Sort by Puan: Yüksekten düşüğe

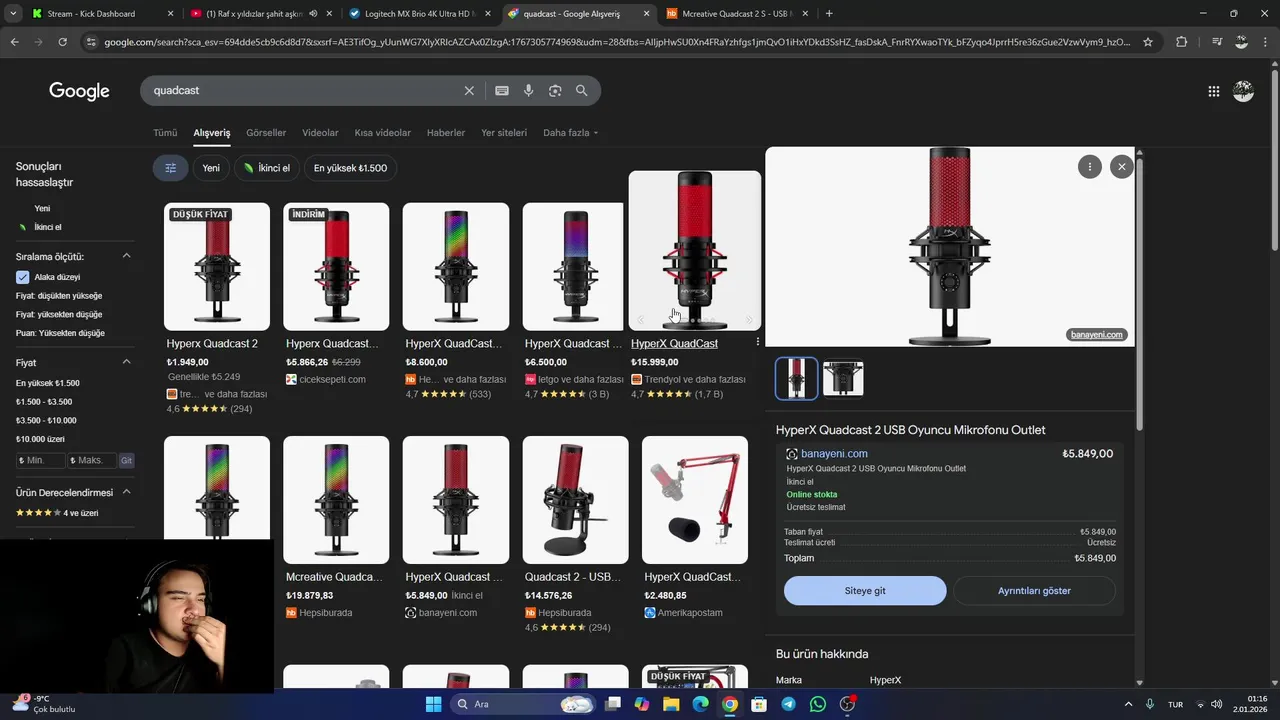pyautogui.click(x=60, y=333)
